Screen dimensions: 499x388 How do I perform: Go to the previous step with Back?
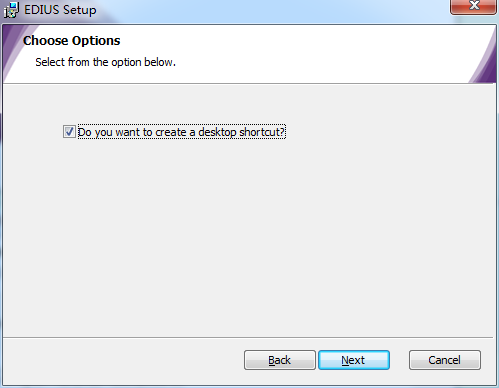coord(280,360)
